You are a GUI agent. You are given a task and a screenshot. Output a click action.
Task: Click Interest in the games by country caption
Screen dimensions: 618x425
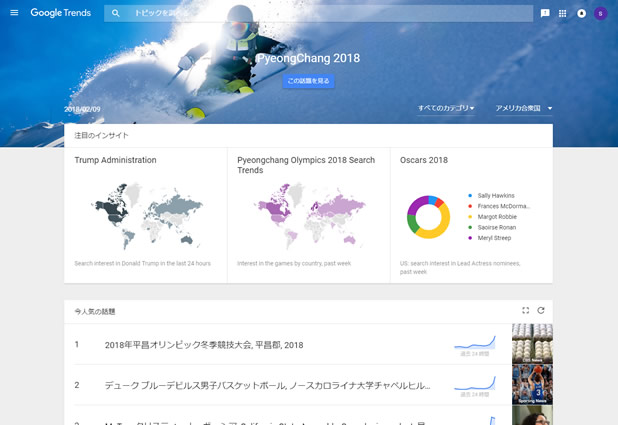tap(294, 263)
